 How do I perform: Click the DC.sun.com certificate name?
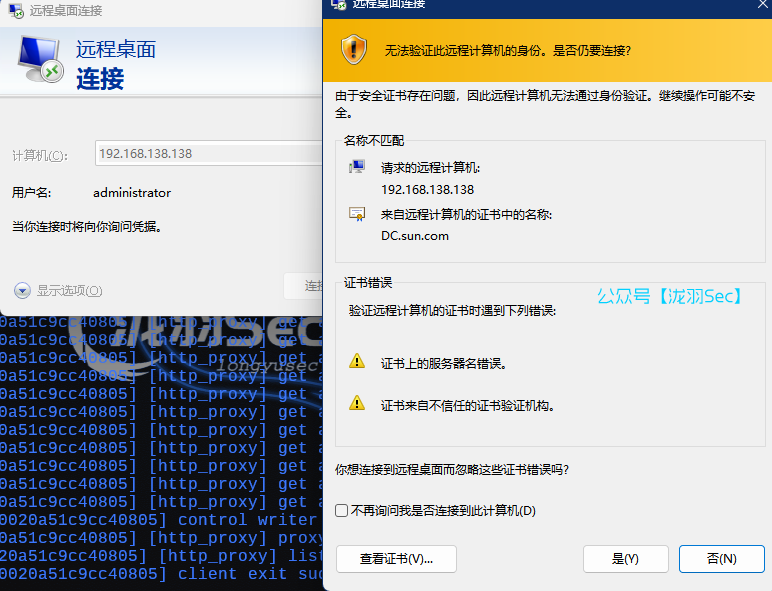[x=415, y=236]
